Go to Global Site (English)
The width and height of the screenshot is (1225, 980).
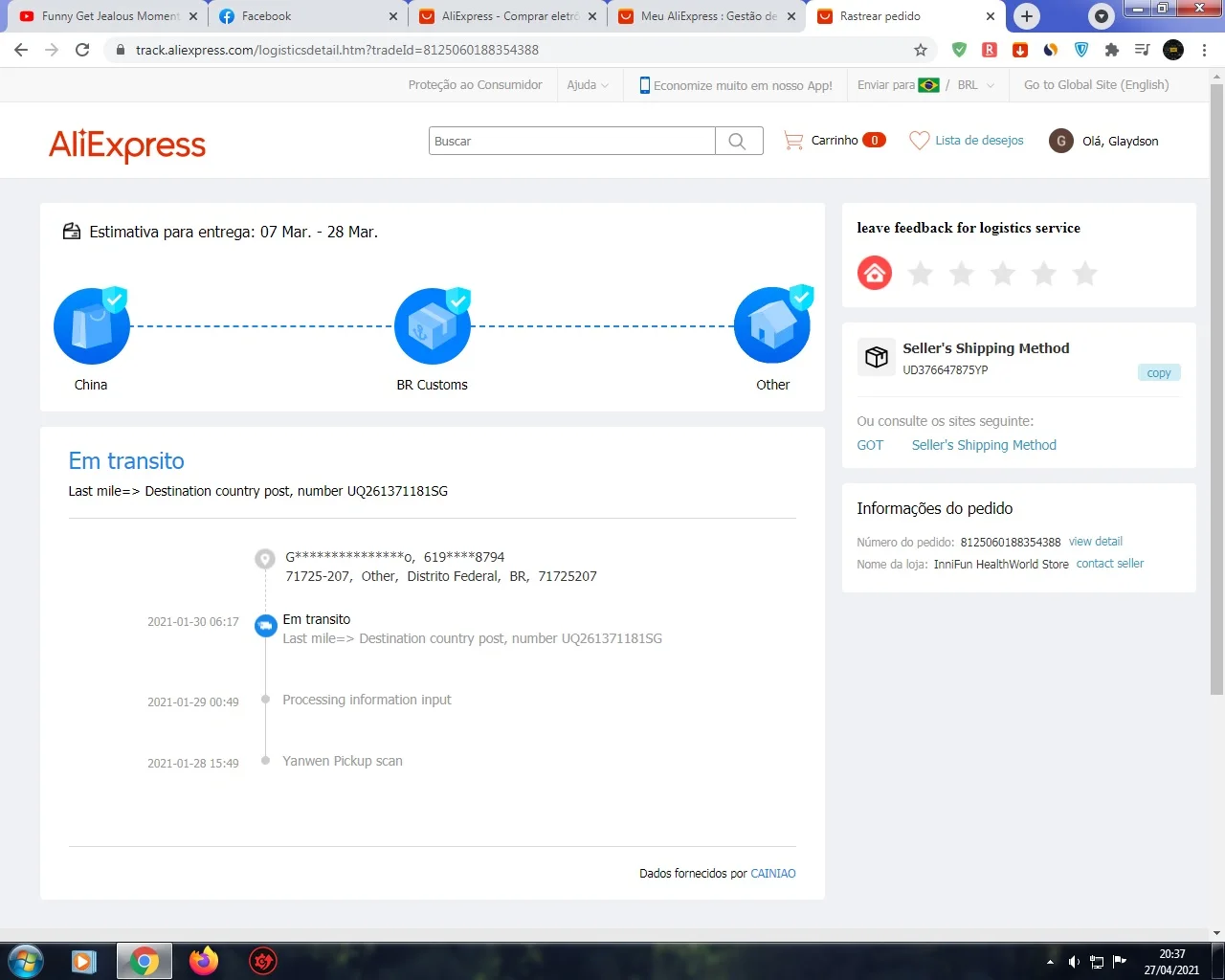(x=1097, y=85)
